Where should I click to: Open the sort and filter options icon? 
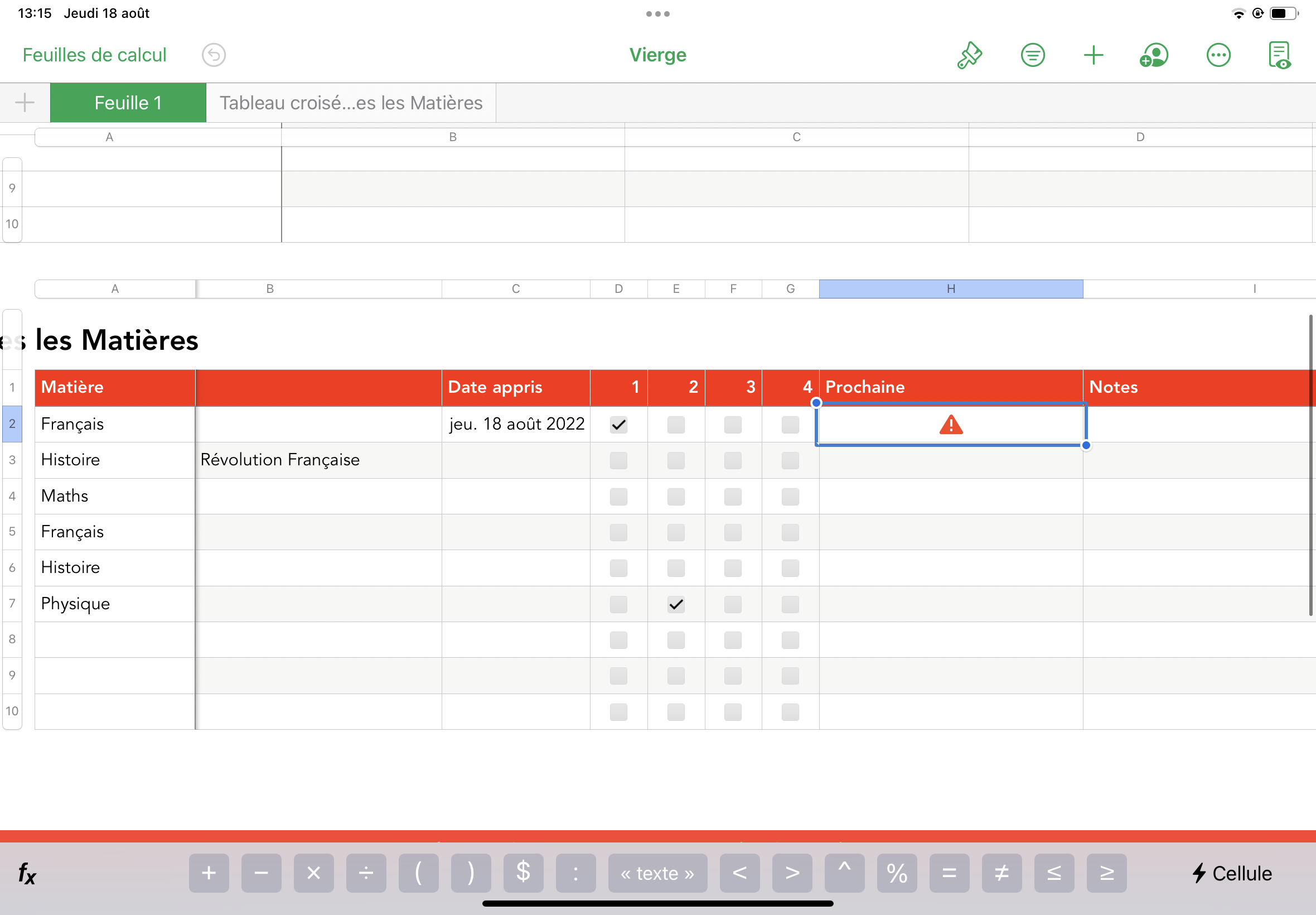(x=1032, y=55)
